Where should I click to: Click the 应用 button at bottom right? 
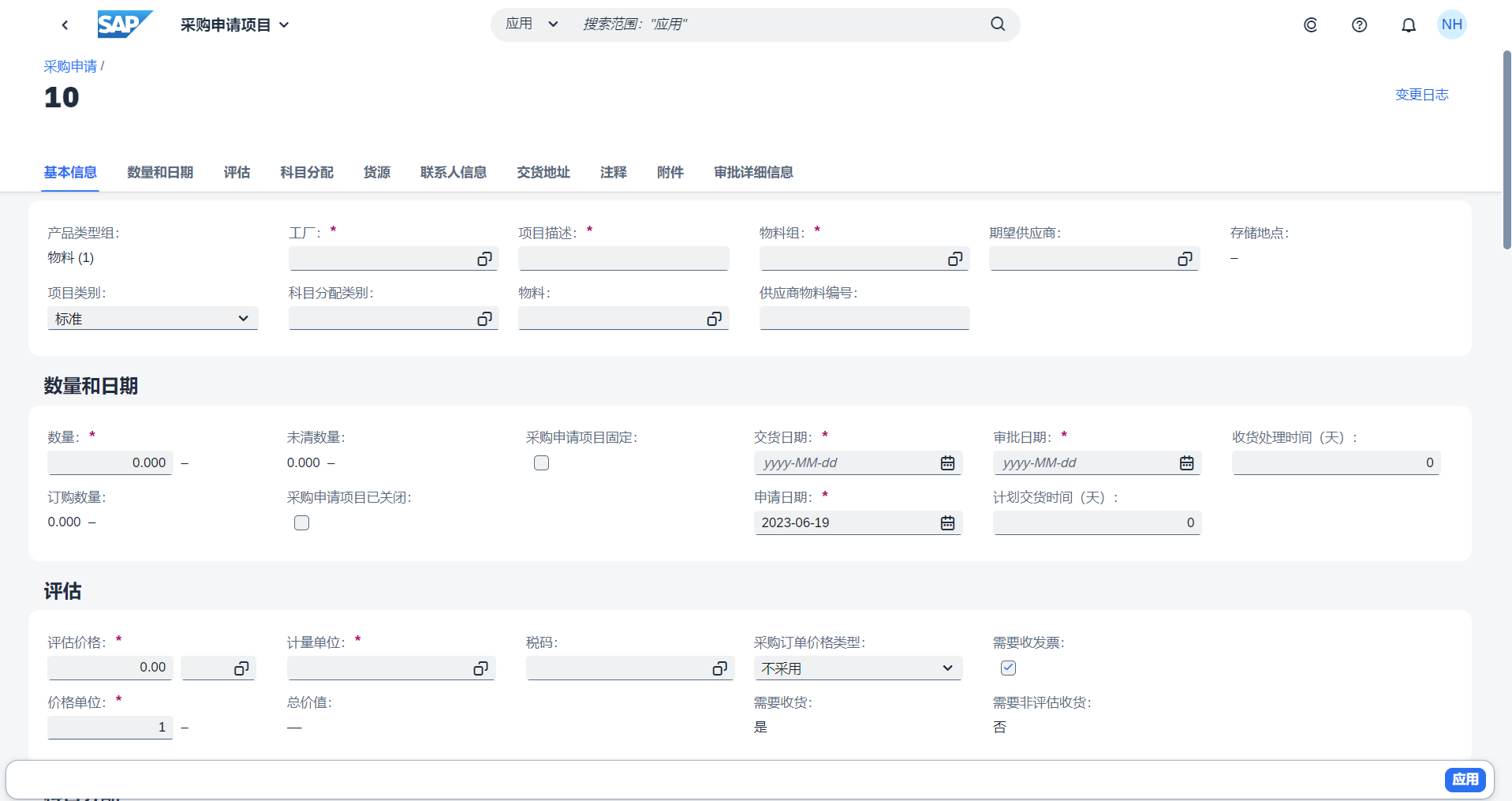1465,779
